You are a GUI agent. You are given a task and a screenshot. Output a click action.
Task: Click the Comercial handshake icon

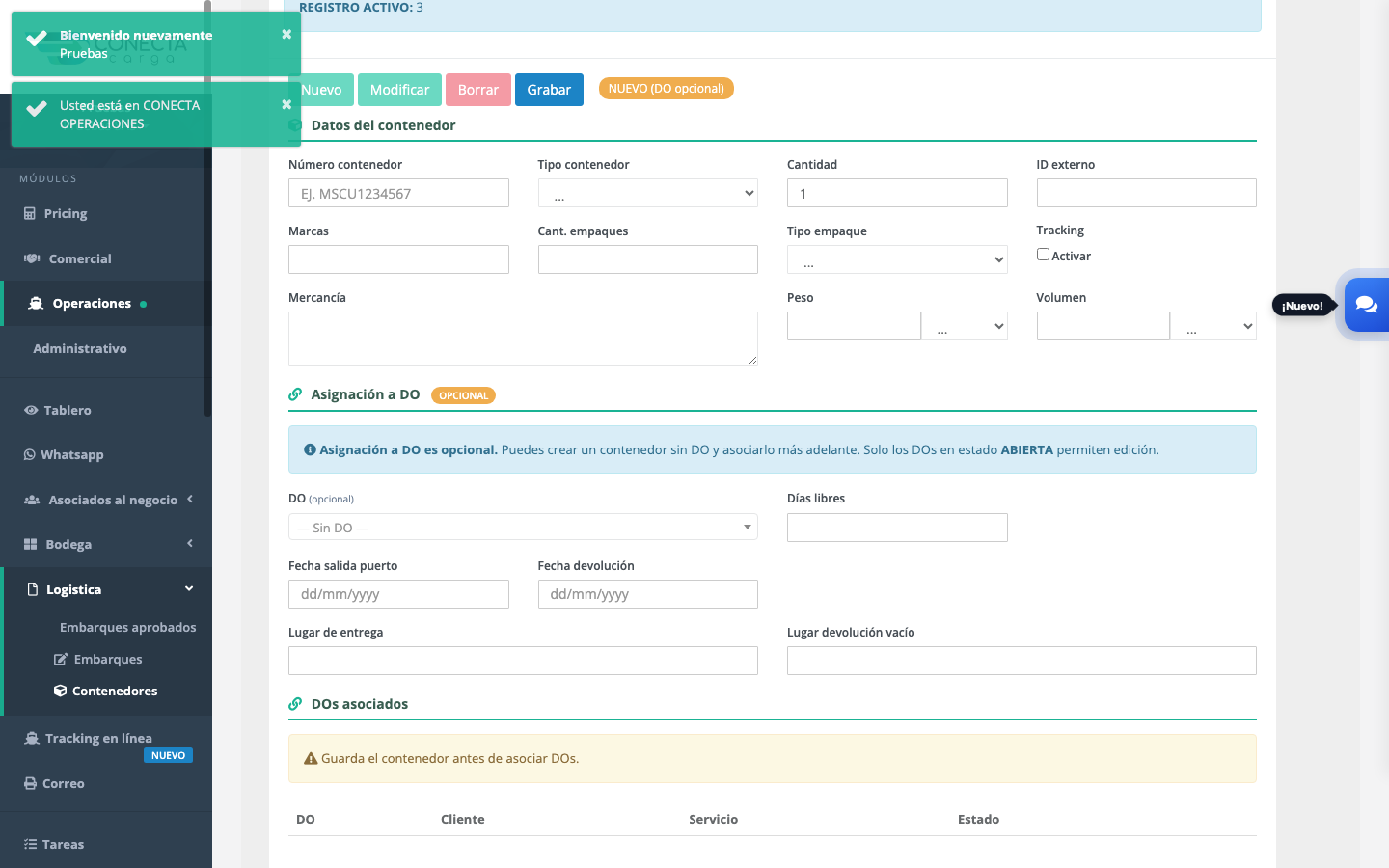tap(32, 258)
